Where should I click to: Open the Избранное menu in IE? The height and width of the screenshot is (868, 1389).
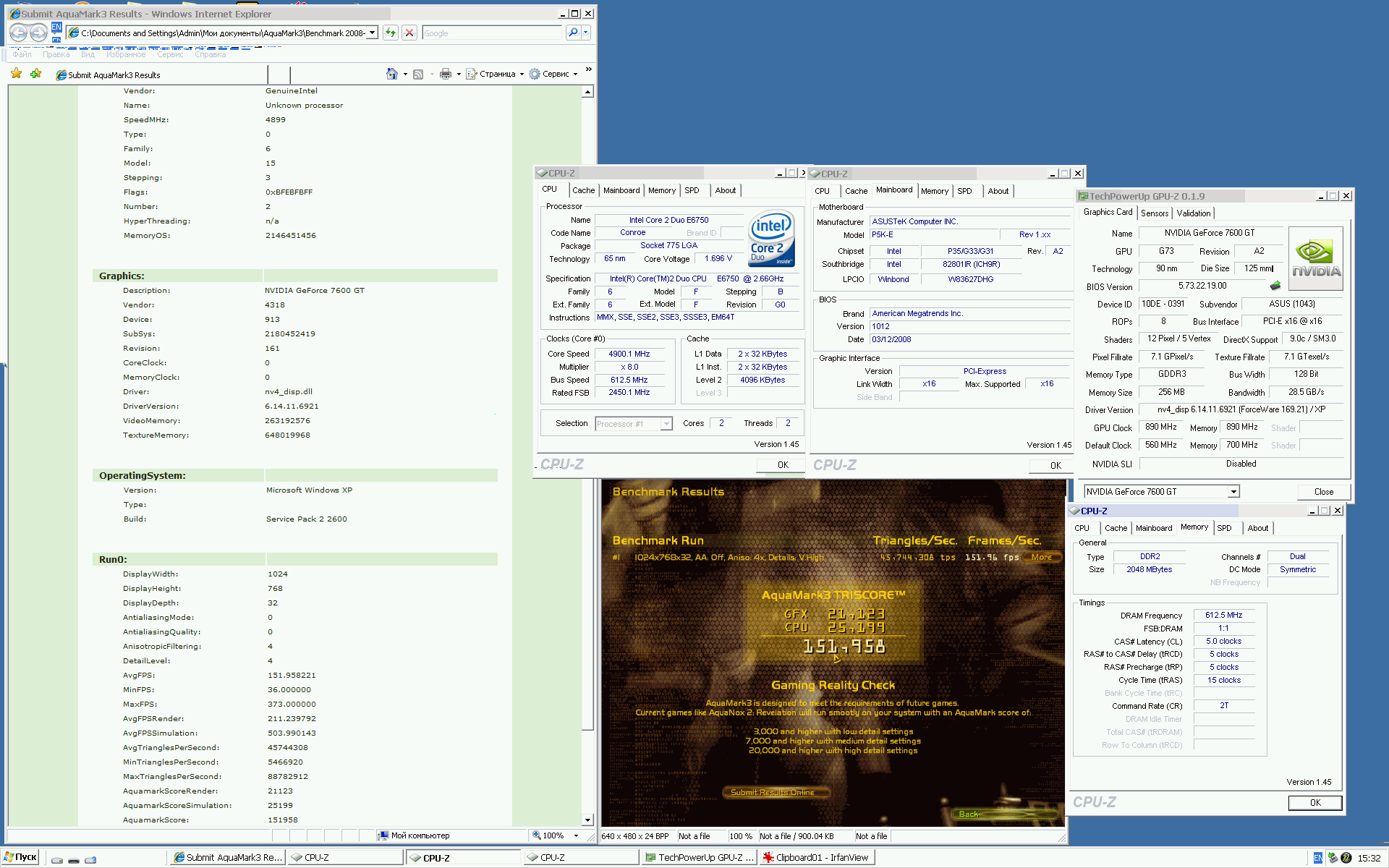click(x=126, y=54)
